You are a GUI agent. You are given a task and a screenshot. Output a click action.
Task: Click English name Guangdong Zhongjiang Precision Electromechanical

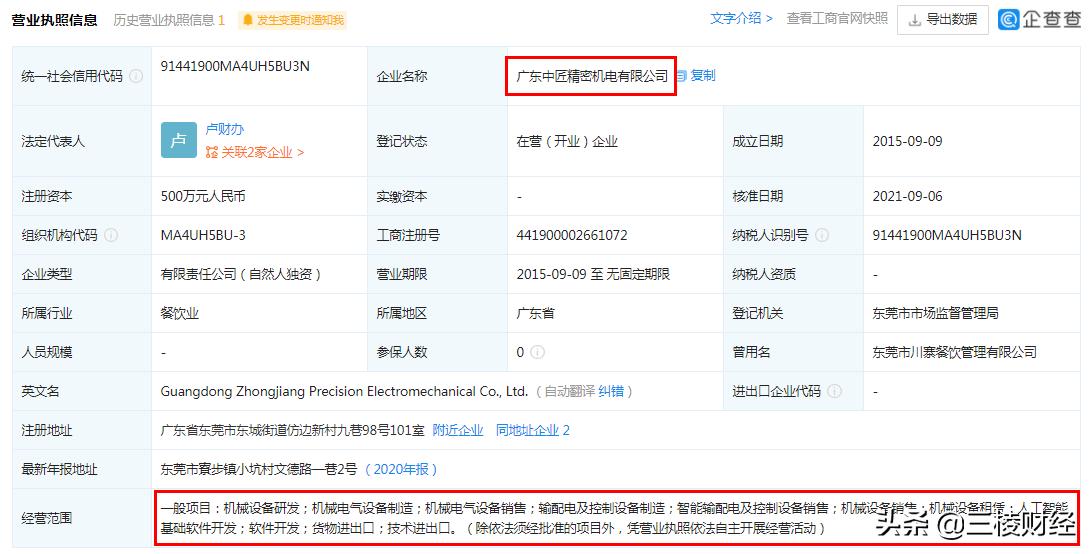344,392
